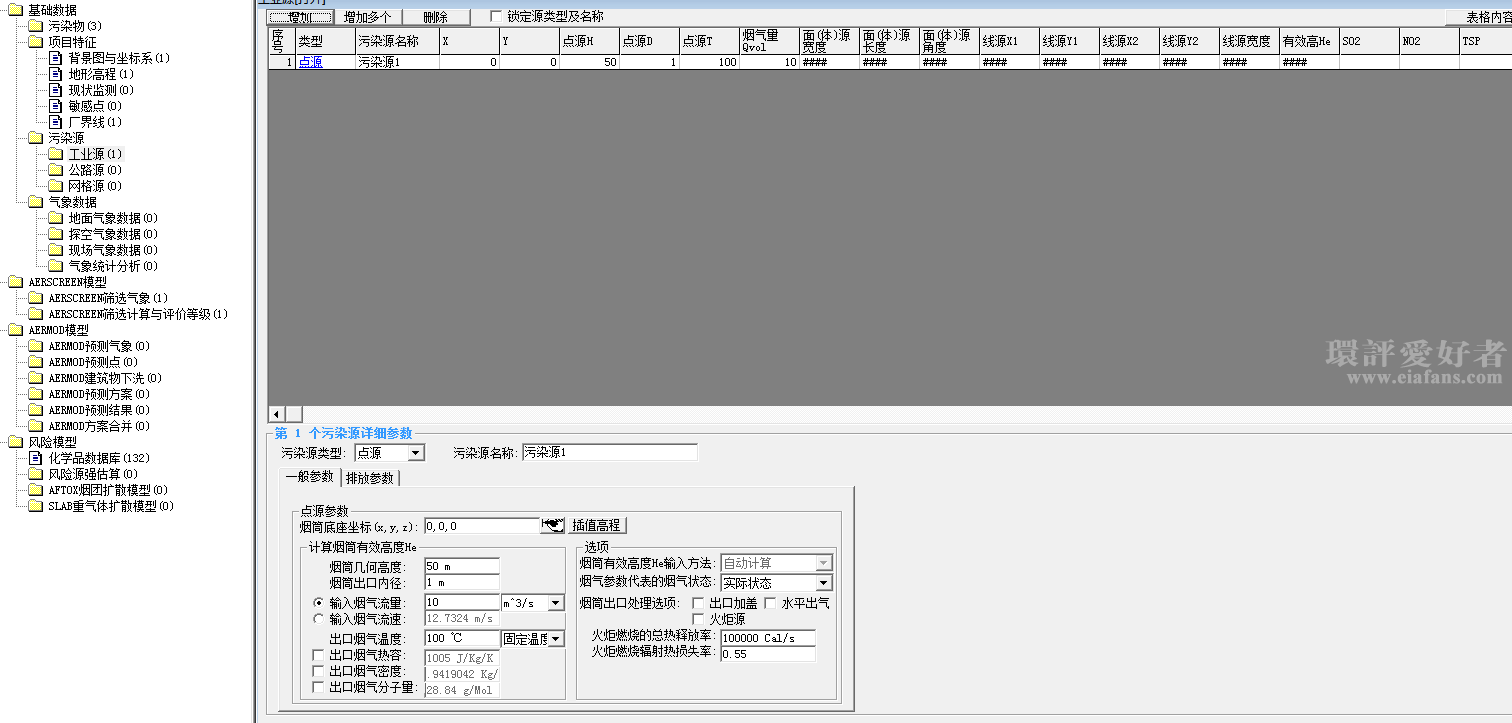Open the 污染源类型 dropdown
The width and height of the screenshot is (1512, 723).
tap(416, 453)
